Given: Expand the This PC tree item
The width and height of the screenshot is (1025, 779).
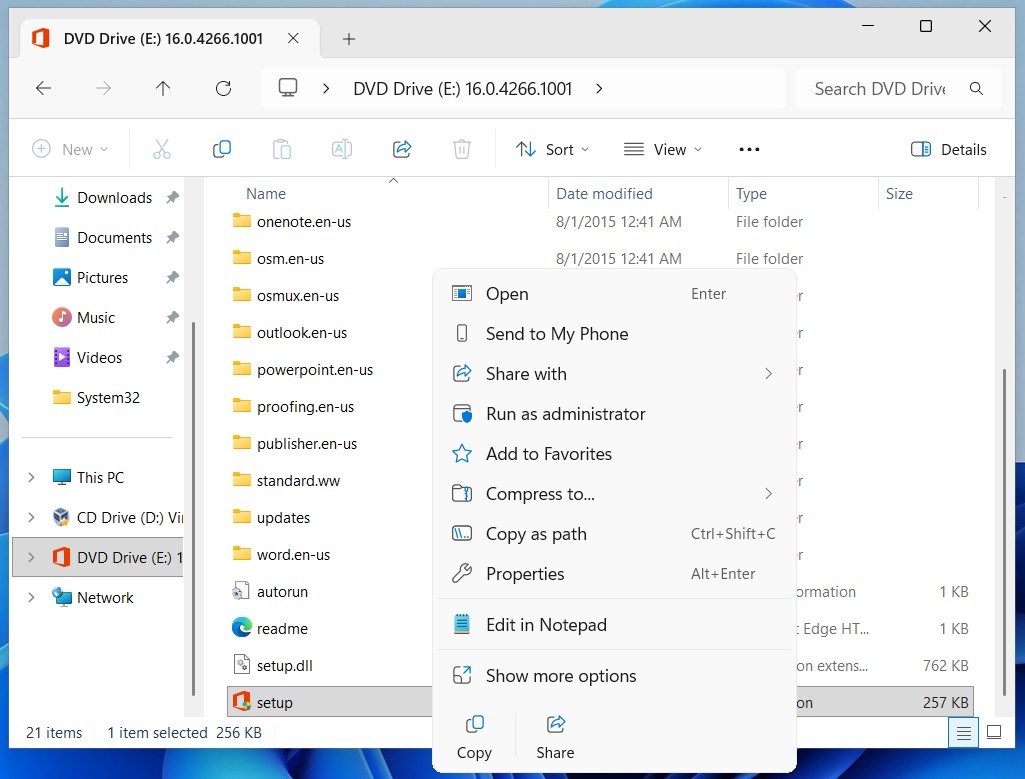Looking at the screenshot, I should (31, 477).
